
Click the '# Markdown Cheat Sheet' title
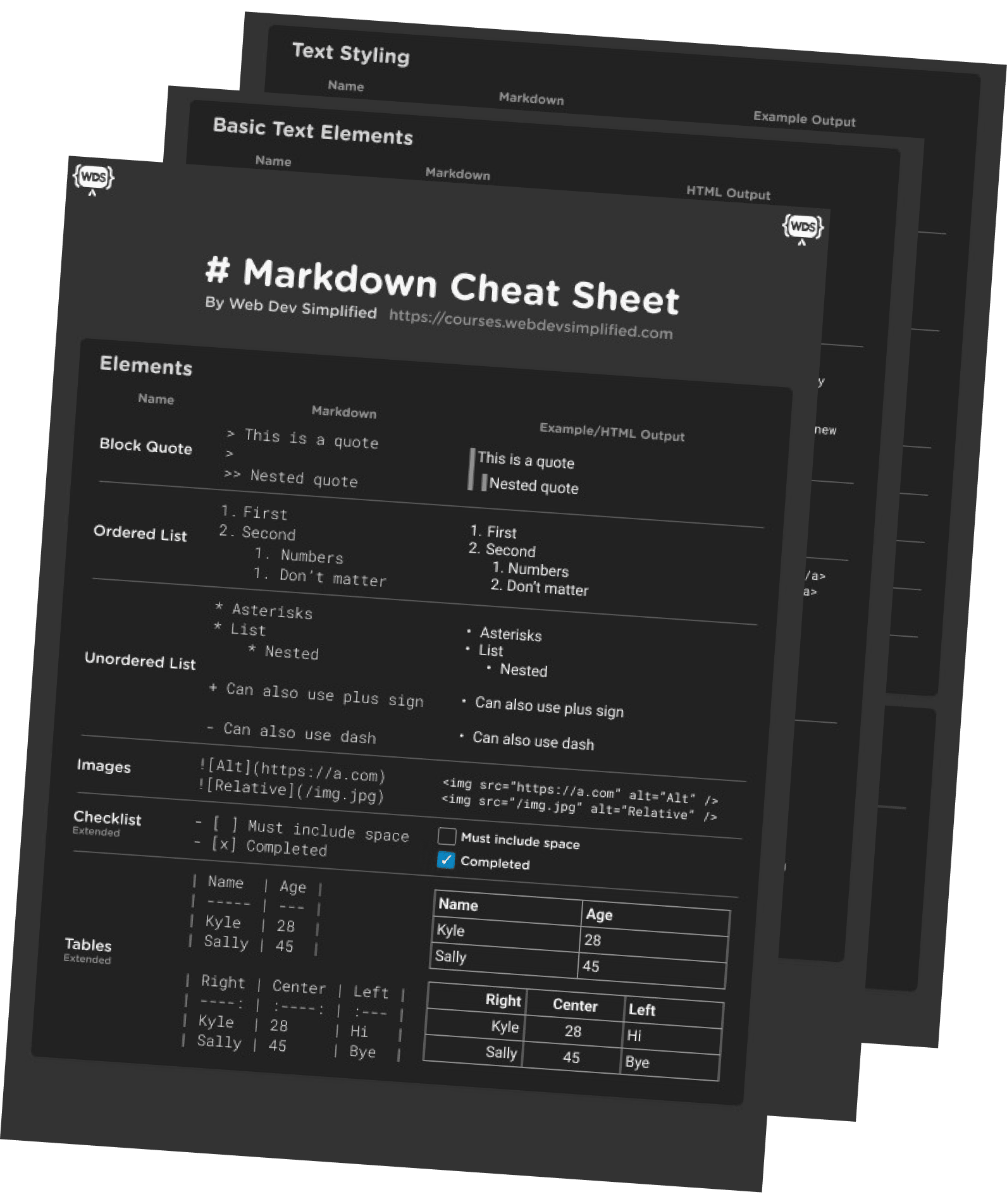tap(442, 286)
